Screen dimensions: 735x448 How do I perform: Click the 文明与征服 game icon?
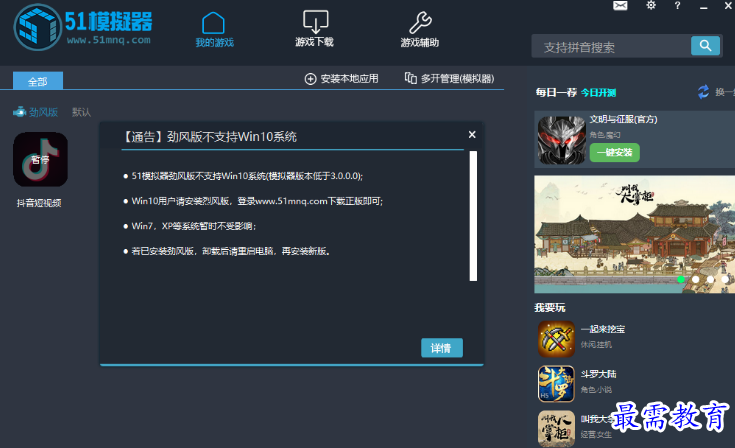(562, 140)
